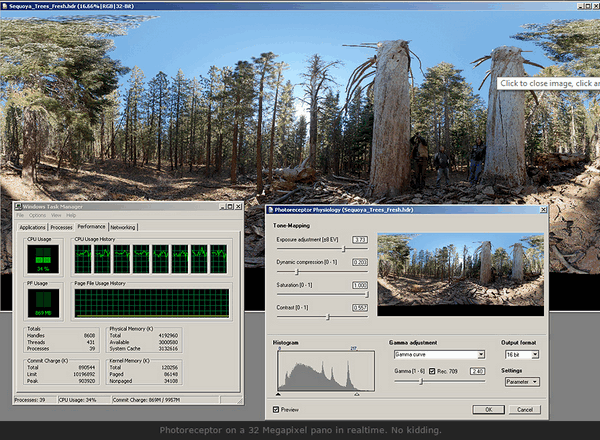Image resolution: width=600 pixels, height=440 pixels.
Task: Minimize the Windows Task Manager window
Action: pos(223,206)
